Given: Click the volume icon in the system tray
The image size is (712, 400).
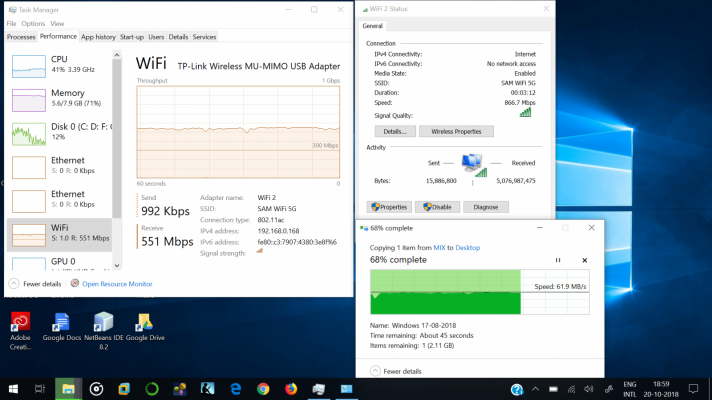Looking at the screenshot, I should (588, 389).
